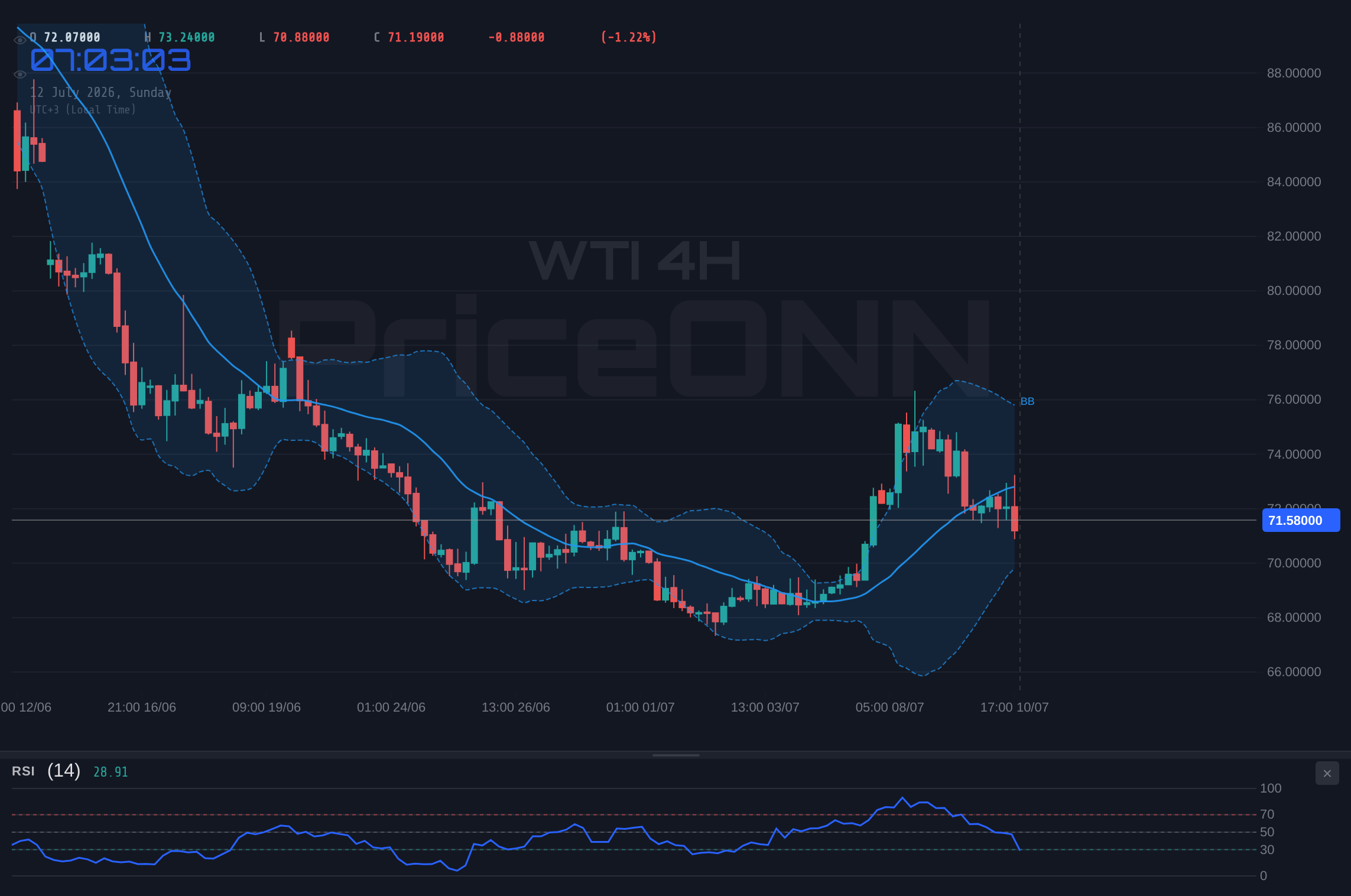Screen dimensions: 1351x896
Task: Click the 21:00 16/06 time axis label
Action: [142, 707]
